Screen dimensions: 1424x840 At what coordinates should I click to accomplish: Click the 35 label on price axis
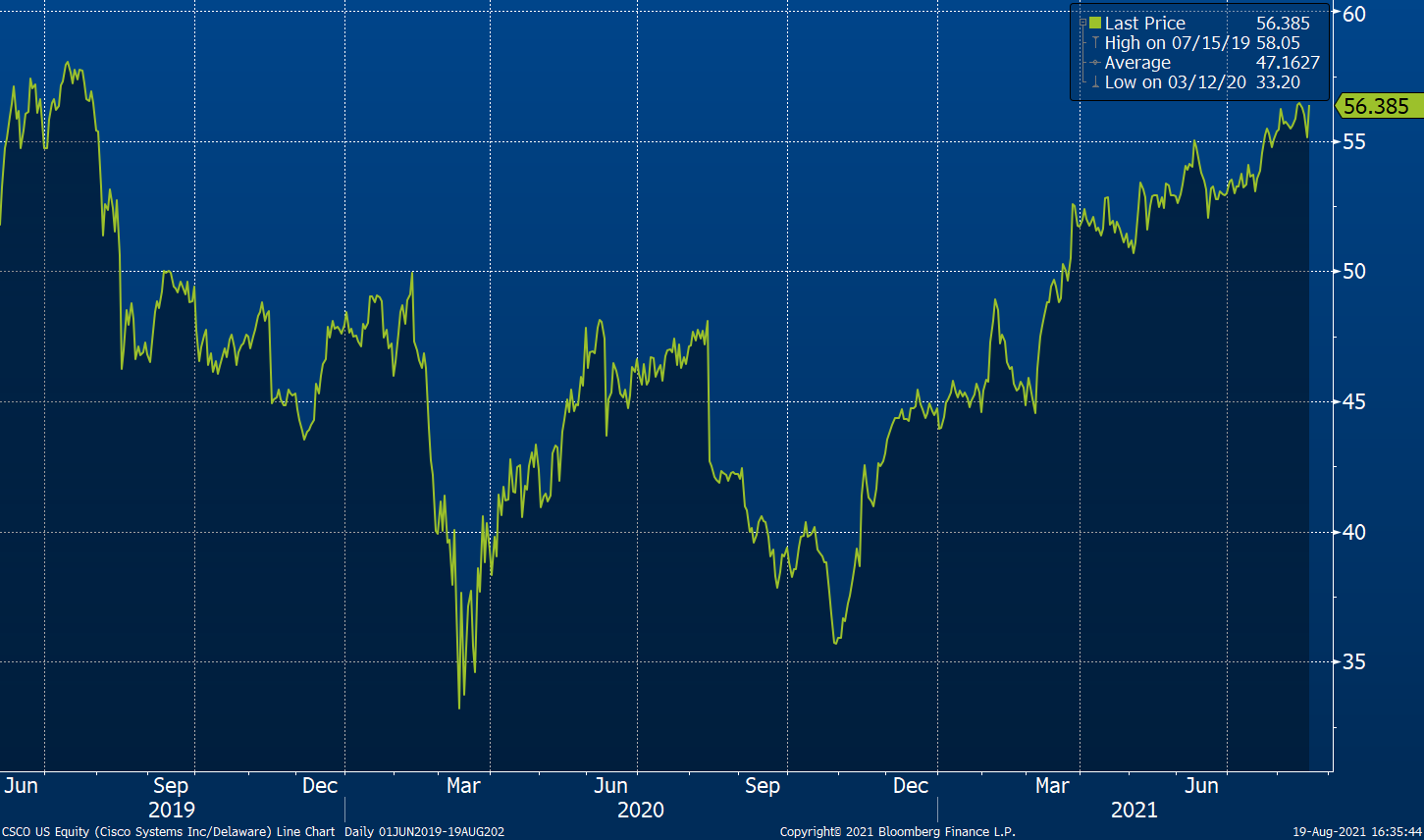[1355, 661]
